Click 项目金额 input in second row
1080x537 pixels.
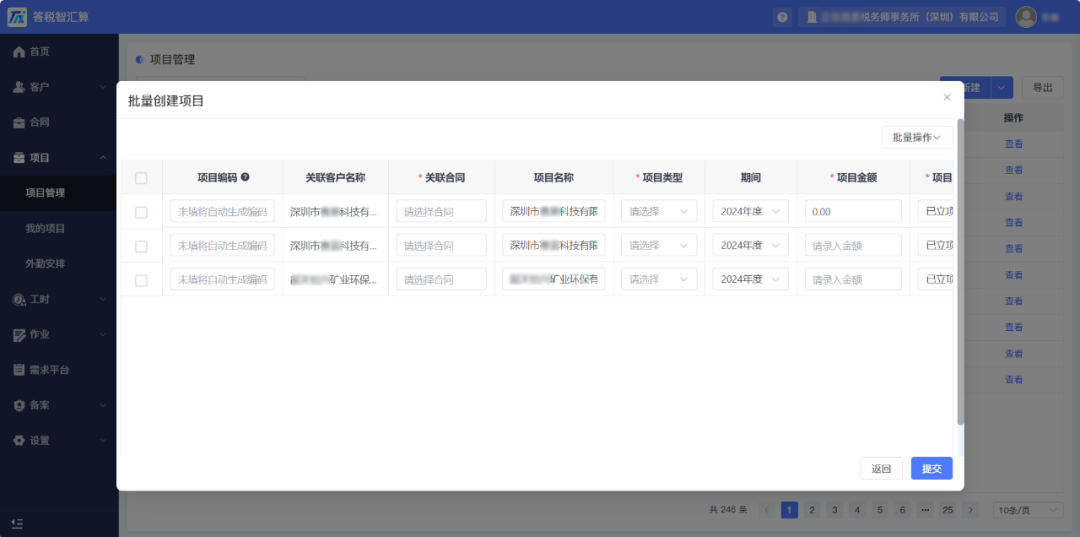853,245
